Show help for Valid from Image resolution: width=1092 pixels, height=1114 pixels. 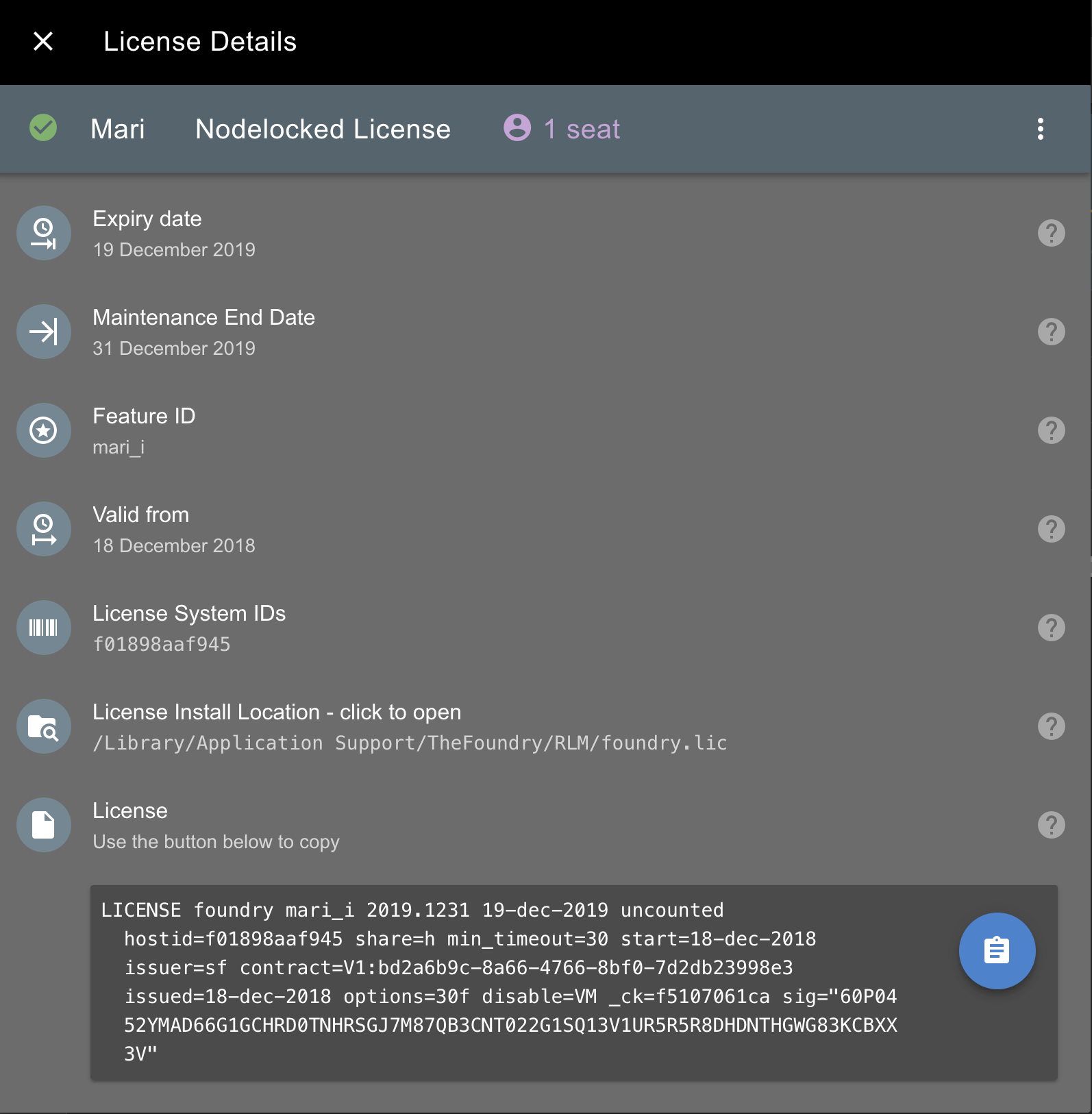tap(1051, 529)
